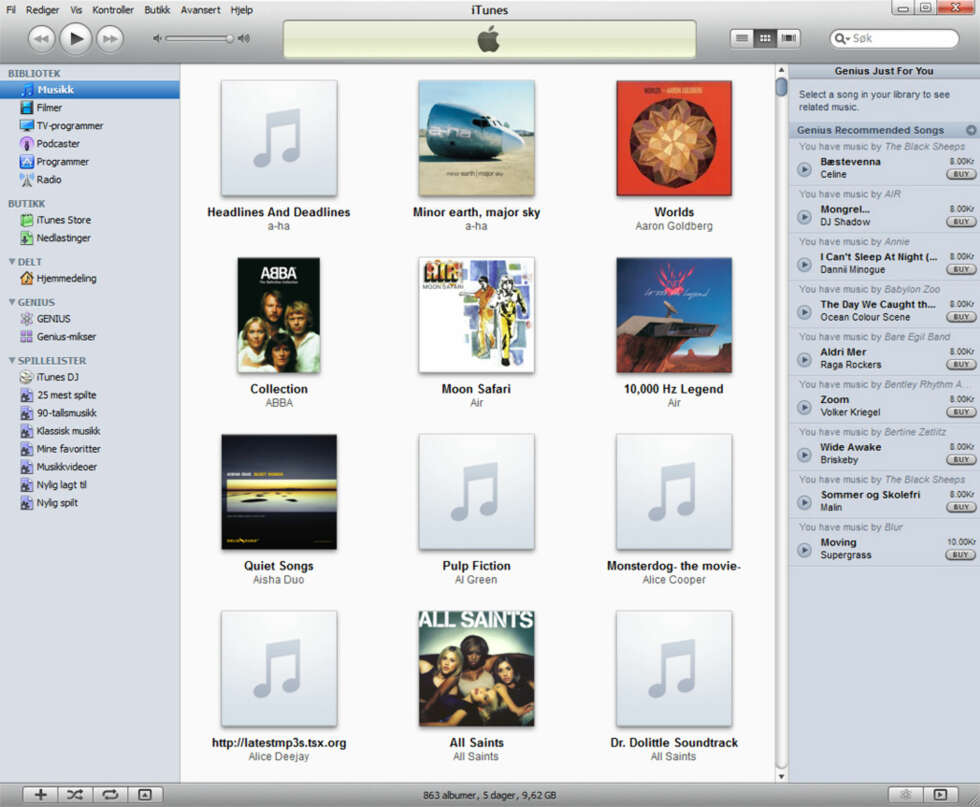Preview the song Bæstevenna by Celine
The height and width of the screenshot is (807, 980).
pyautogui.click(x=804, y=169)
